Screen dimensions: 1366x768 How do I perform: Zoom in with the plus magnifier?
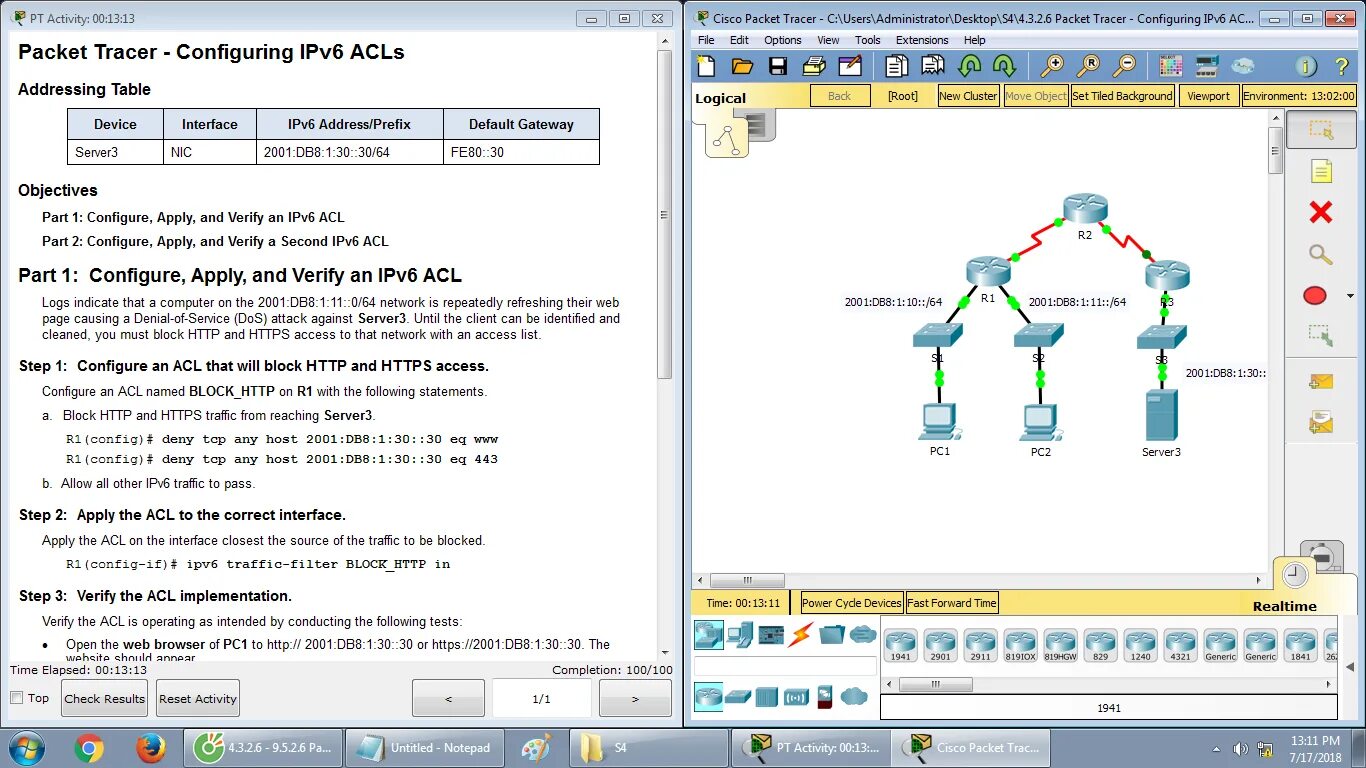1052,67
